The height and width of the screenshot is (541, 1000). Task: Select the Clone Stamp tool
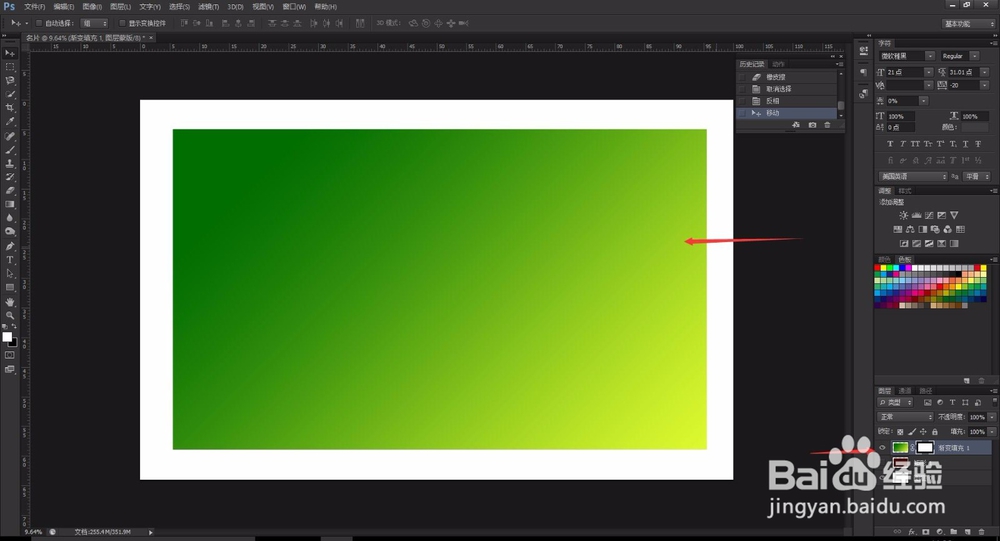pos(10,163)
